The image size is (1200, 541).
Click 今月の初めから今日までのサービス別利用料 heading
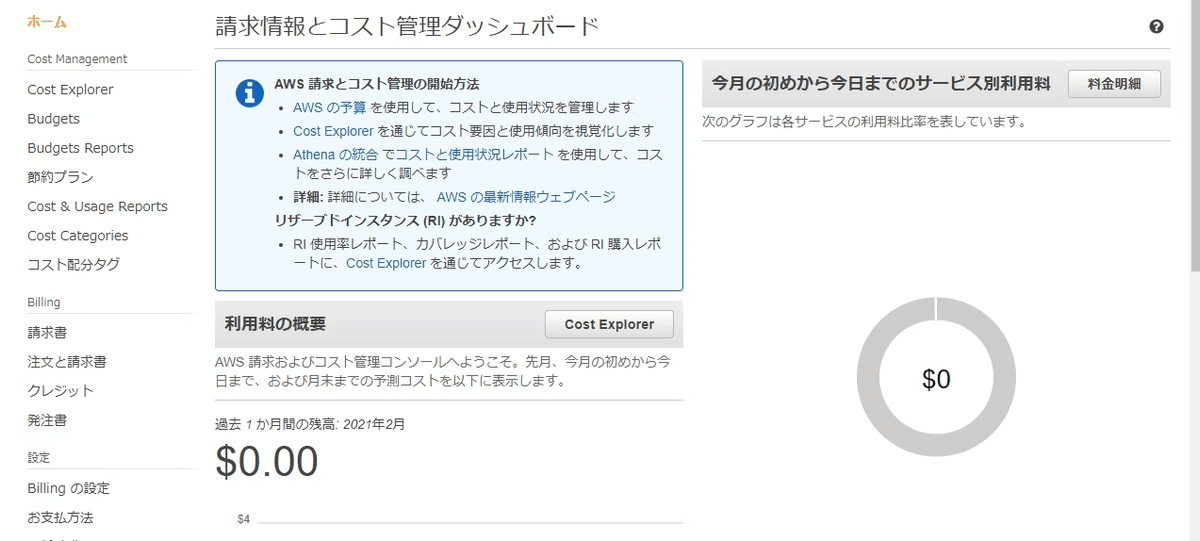click(x=881, y=84)
